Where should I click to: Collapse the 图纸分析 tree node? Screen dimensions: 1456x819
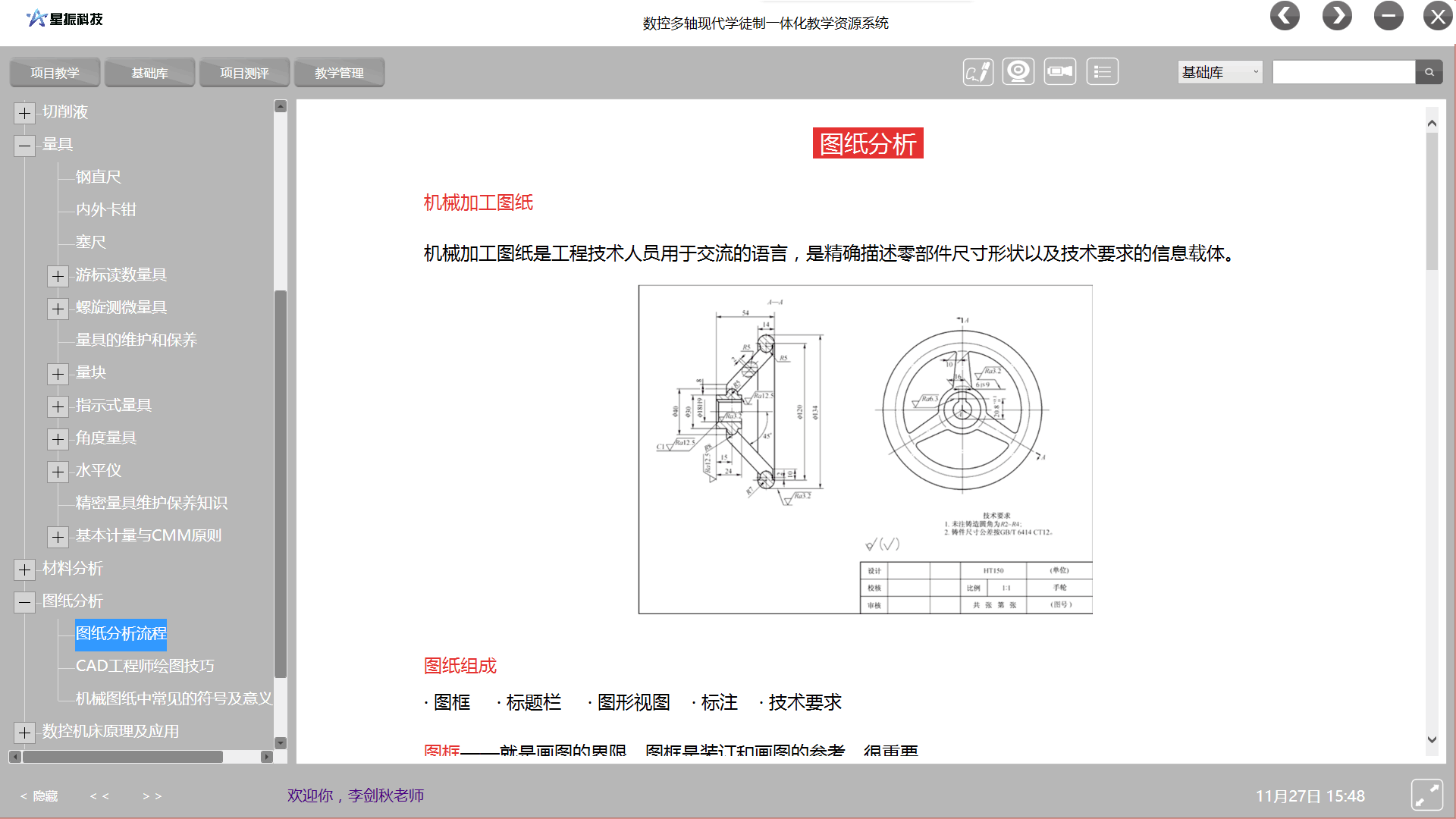click(24, 602)
